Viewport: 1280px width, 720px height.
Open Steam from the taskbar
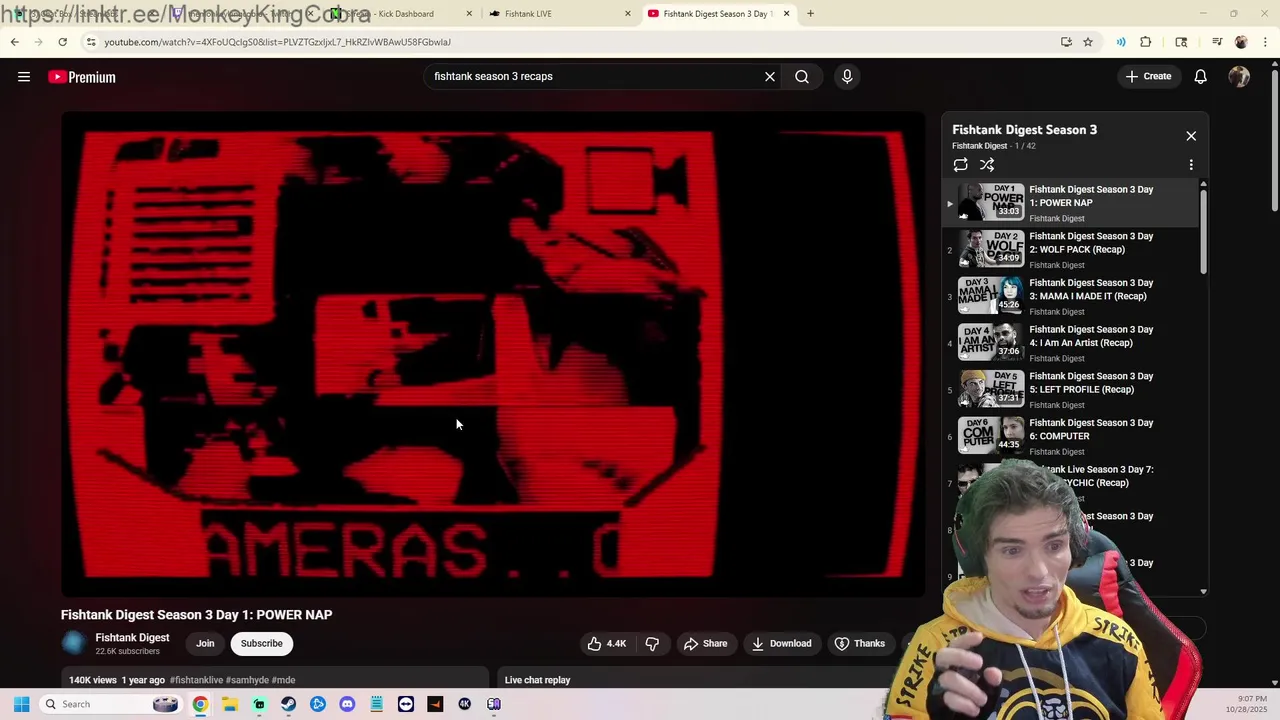(x=288, y=704)
